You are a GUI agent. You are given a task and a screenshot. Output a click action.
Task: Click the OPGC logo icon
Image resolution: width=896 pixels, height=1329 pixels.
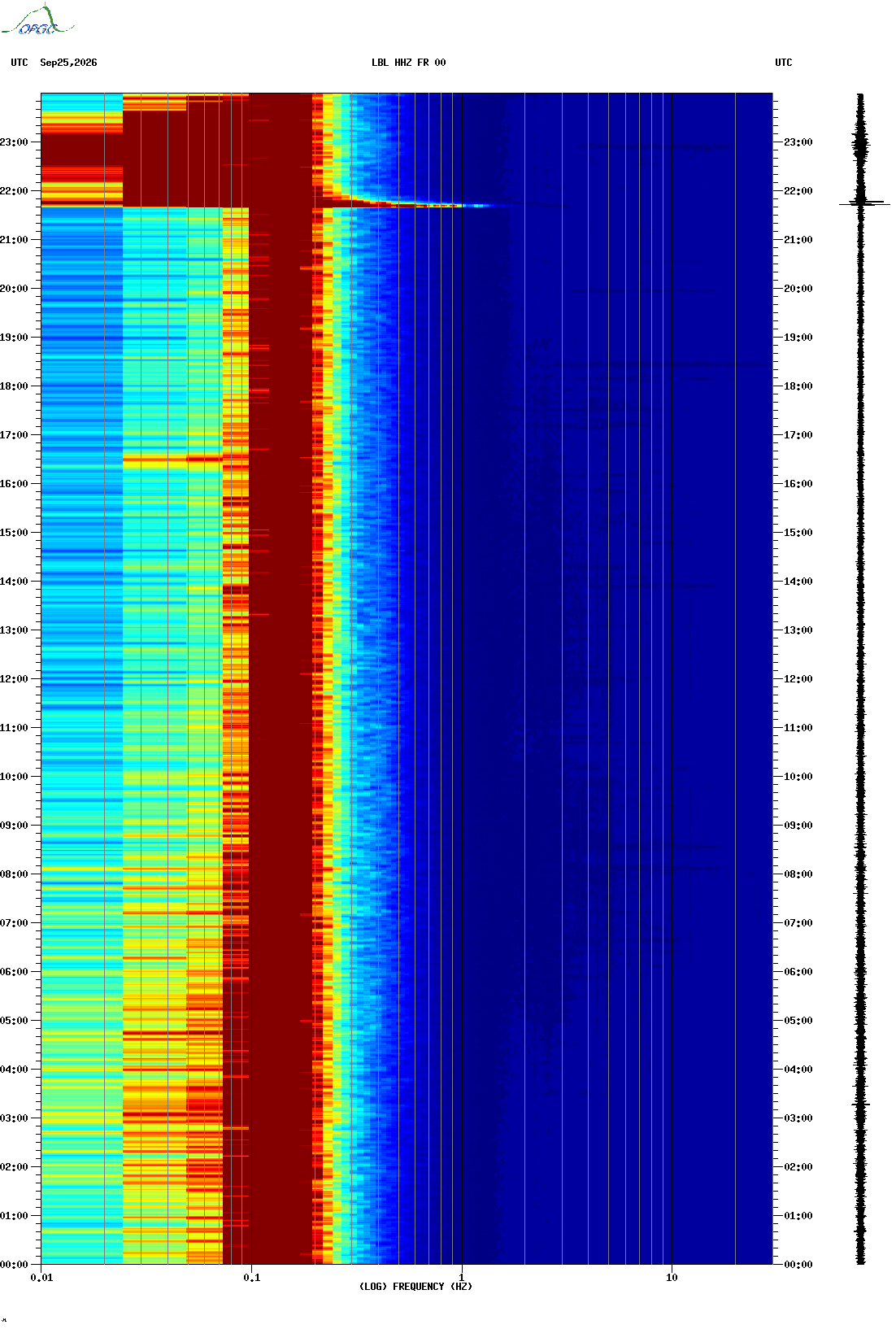pos(37,20)
